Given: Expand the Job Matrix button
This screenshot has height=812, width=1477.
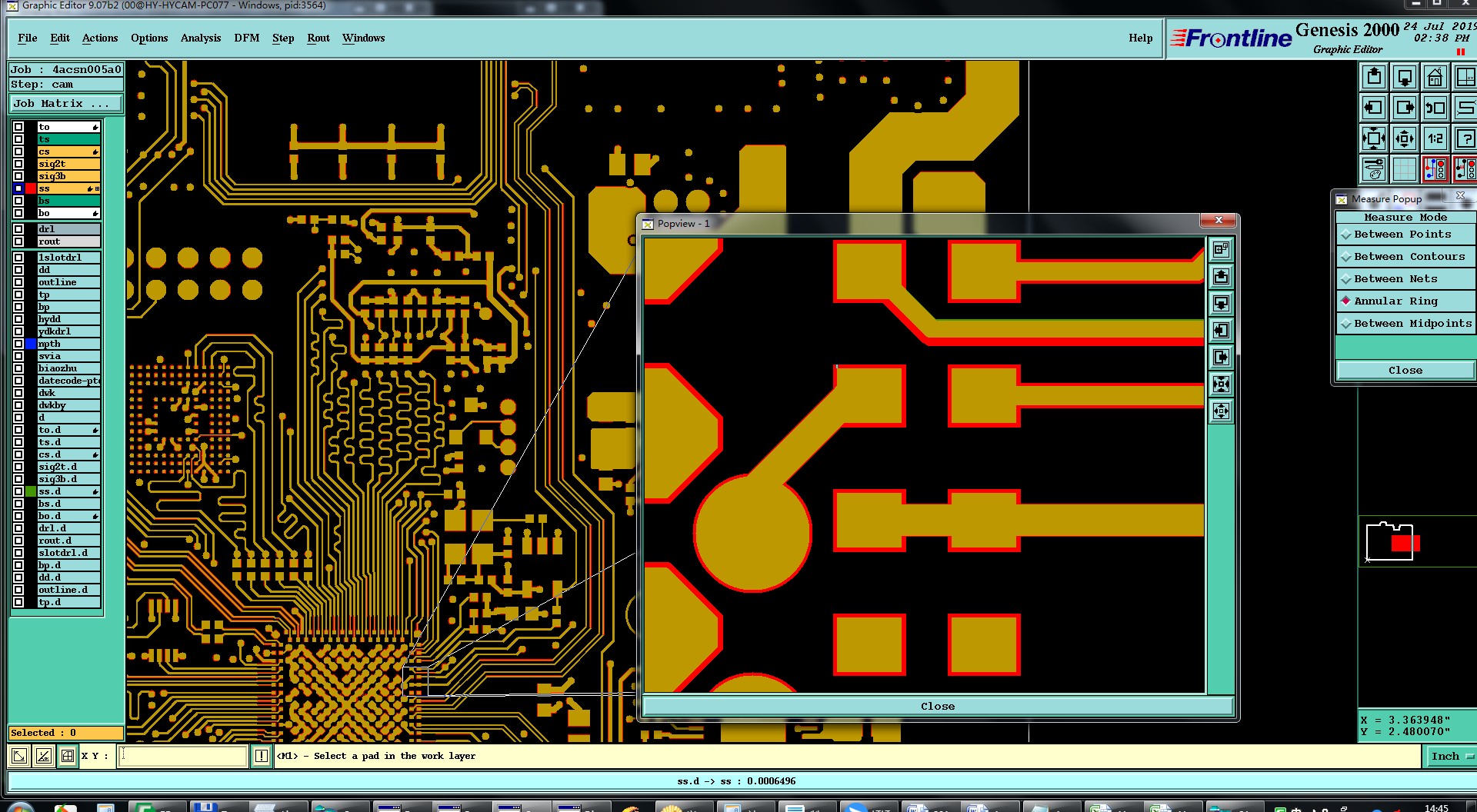Looking at the screenshot, I should click(65, 104).
